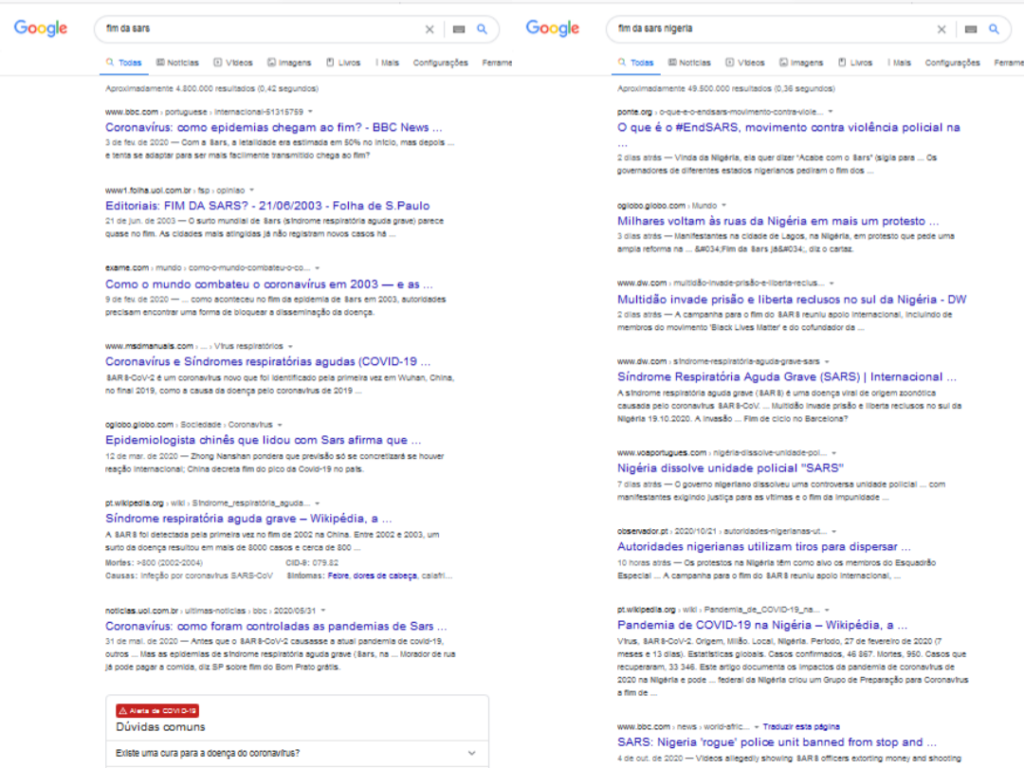Viewport: 1024px width, 768px height.
Task: Open dropdown arrow beside observador.pt URL
Action: [834, 531]
